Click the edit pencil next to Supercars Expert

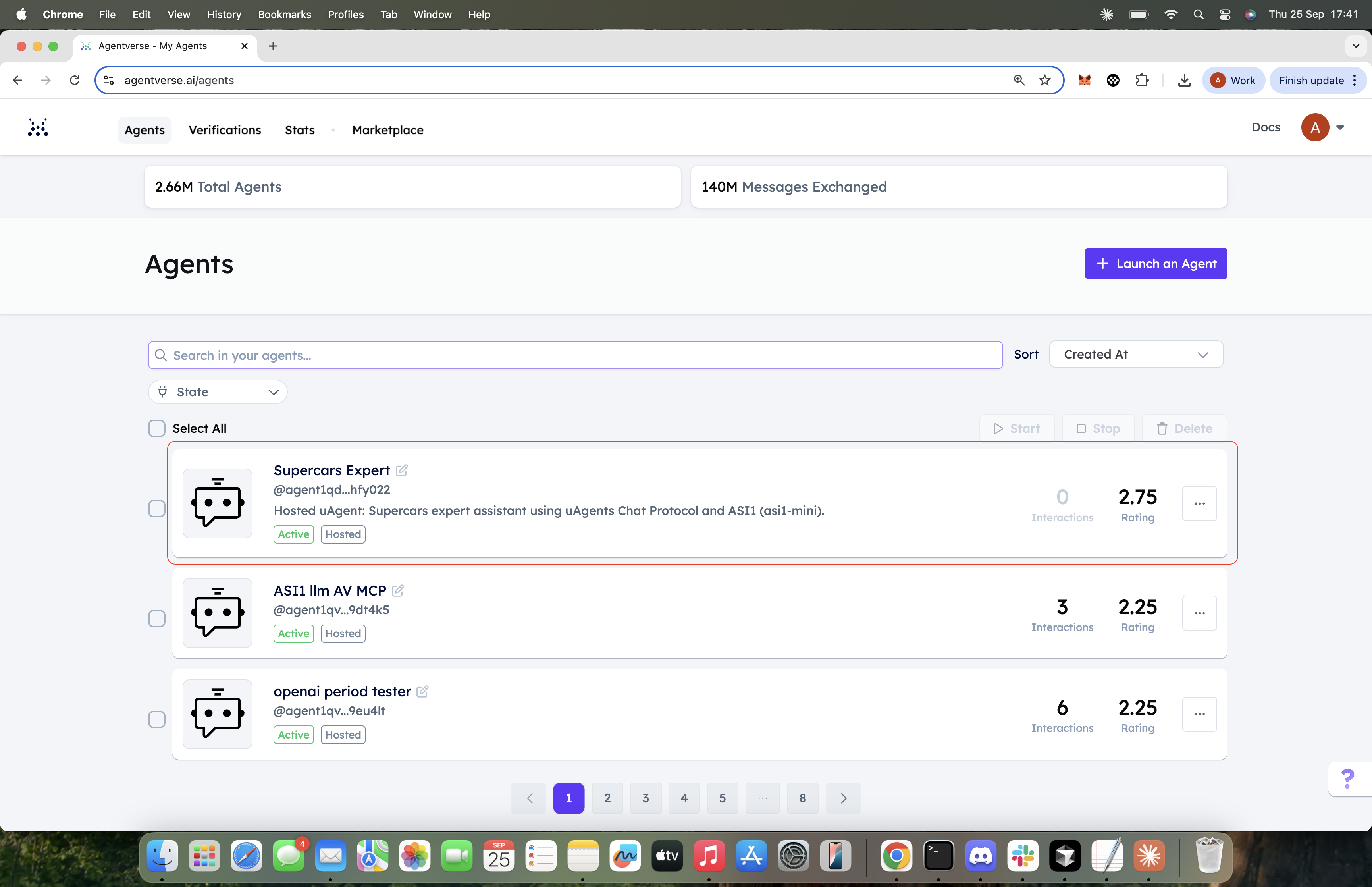tap(401, 470)
